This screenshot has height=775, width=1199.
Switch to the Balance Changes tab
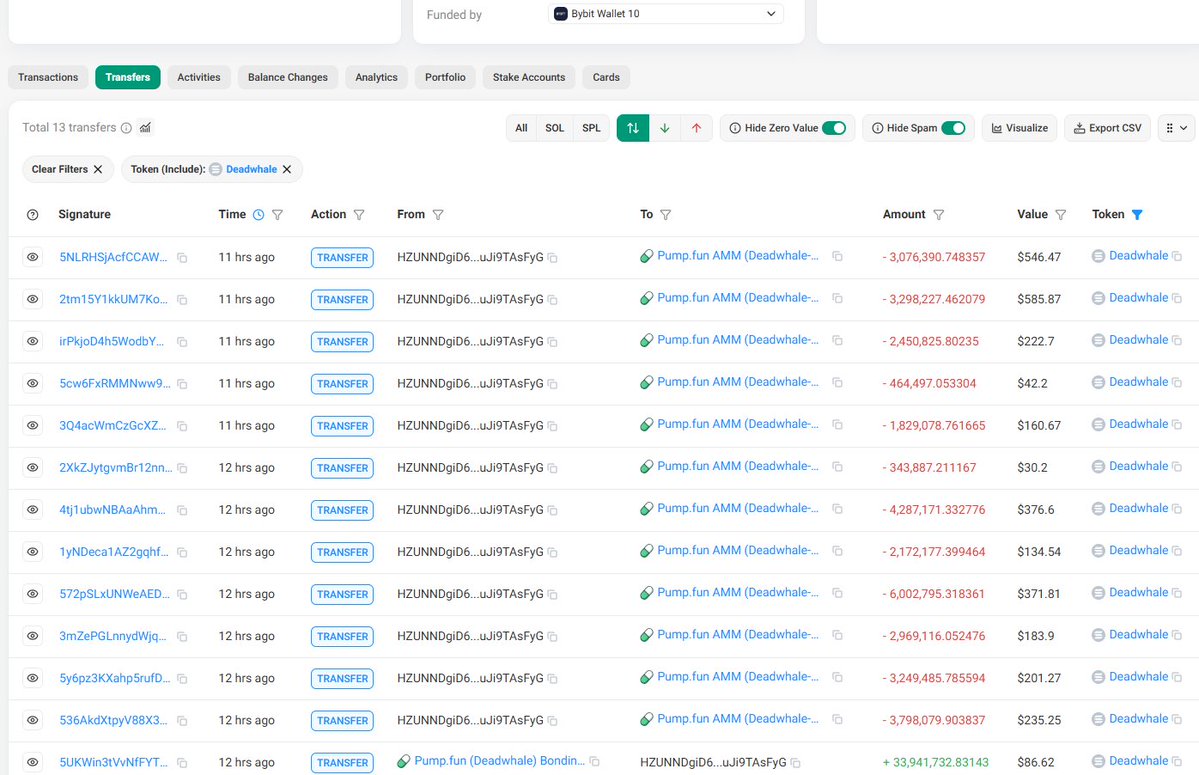click(x=287, y=77)
